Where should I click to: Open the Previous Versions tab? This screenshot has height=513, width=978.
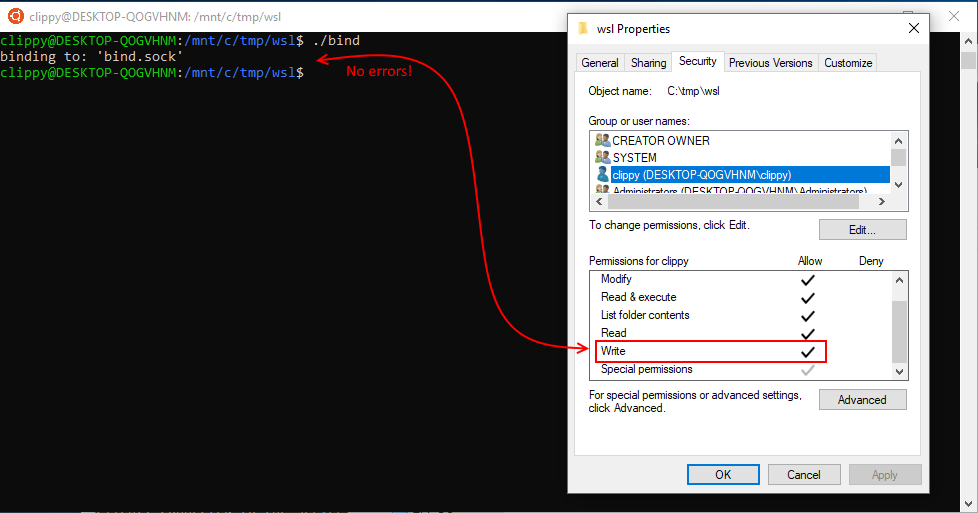click(x=770, y=62)
